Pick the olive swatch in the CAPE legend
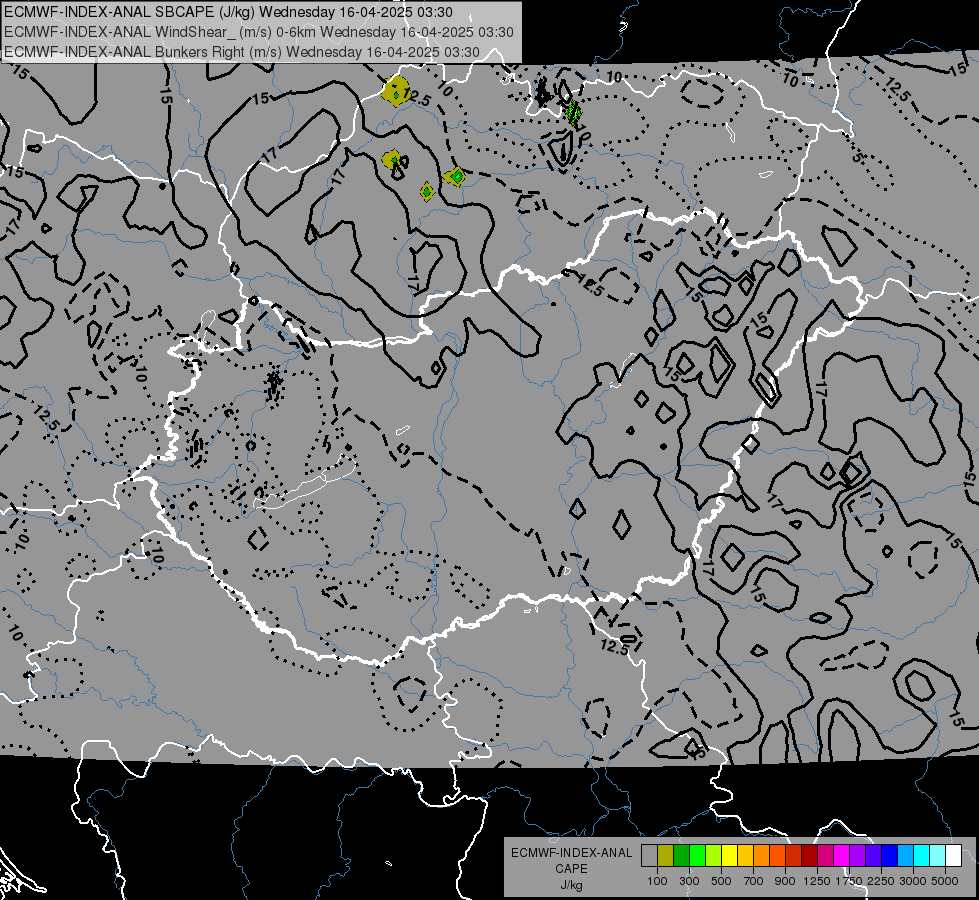Viewport: 979px width, 900px height. [666, 855]
